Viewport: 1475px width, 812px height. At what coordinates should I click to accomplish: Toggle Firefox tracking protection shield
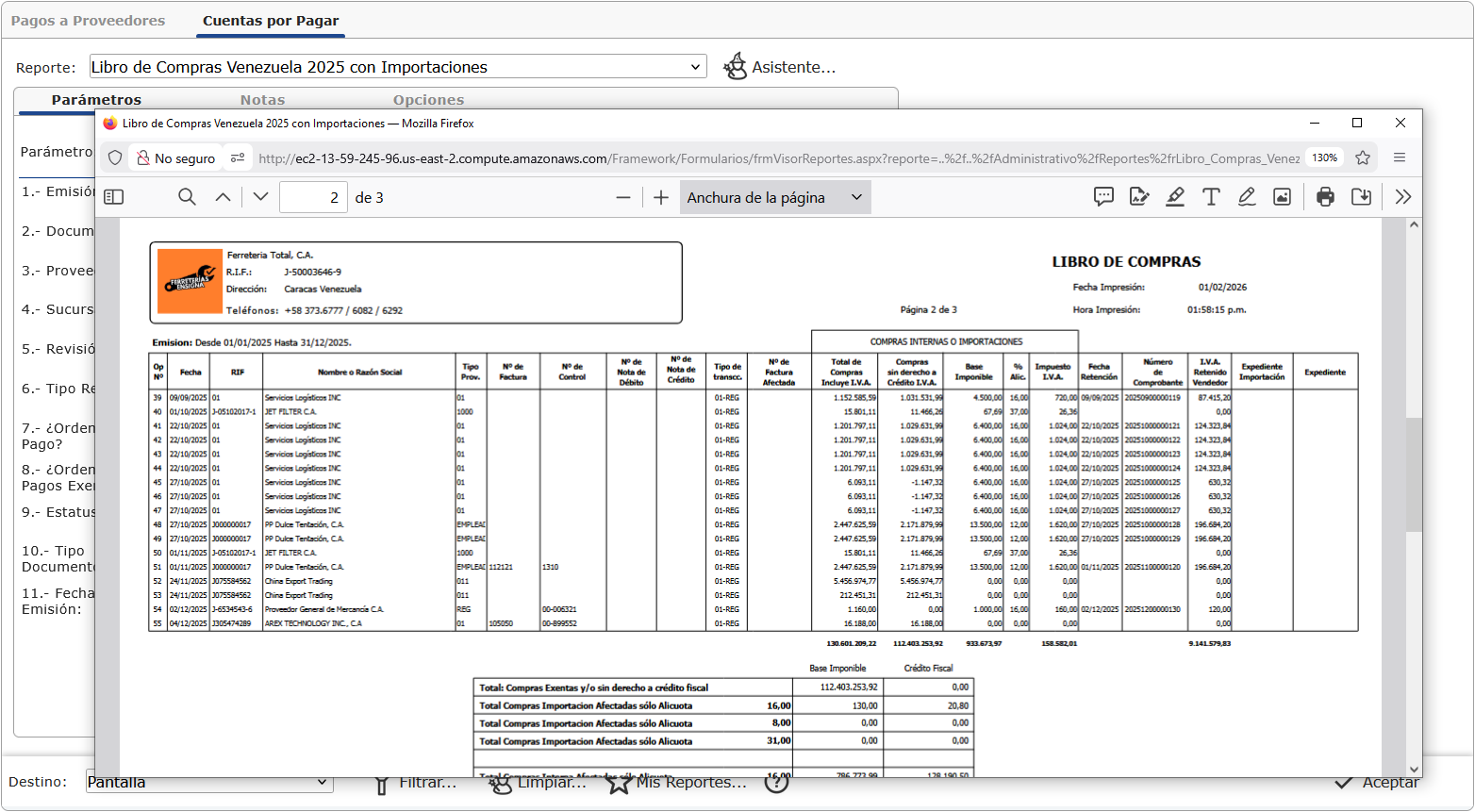[114, 157]
